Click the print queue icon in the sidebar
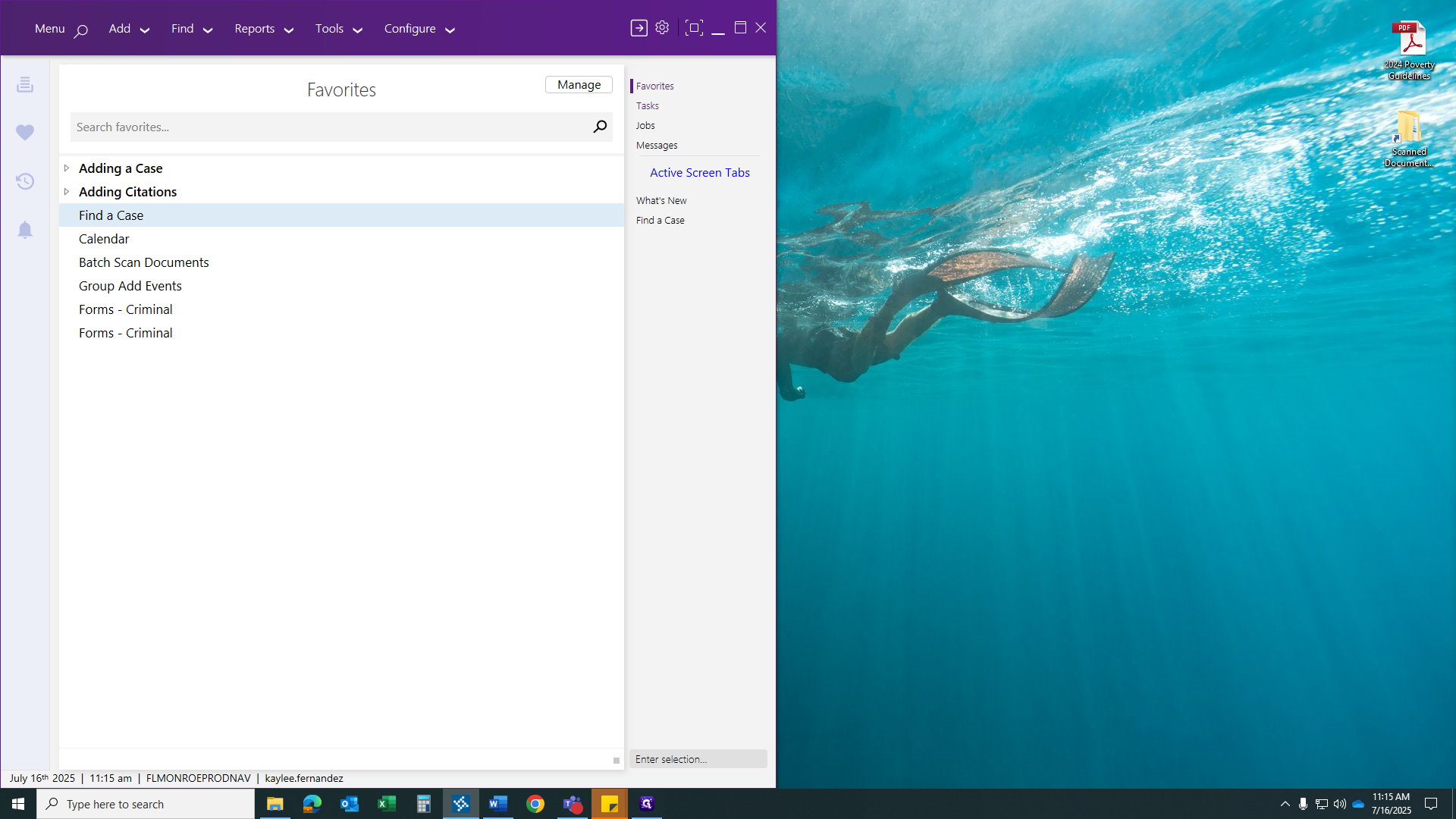This screenshot has height=819, width=1456. pos(25,84)
